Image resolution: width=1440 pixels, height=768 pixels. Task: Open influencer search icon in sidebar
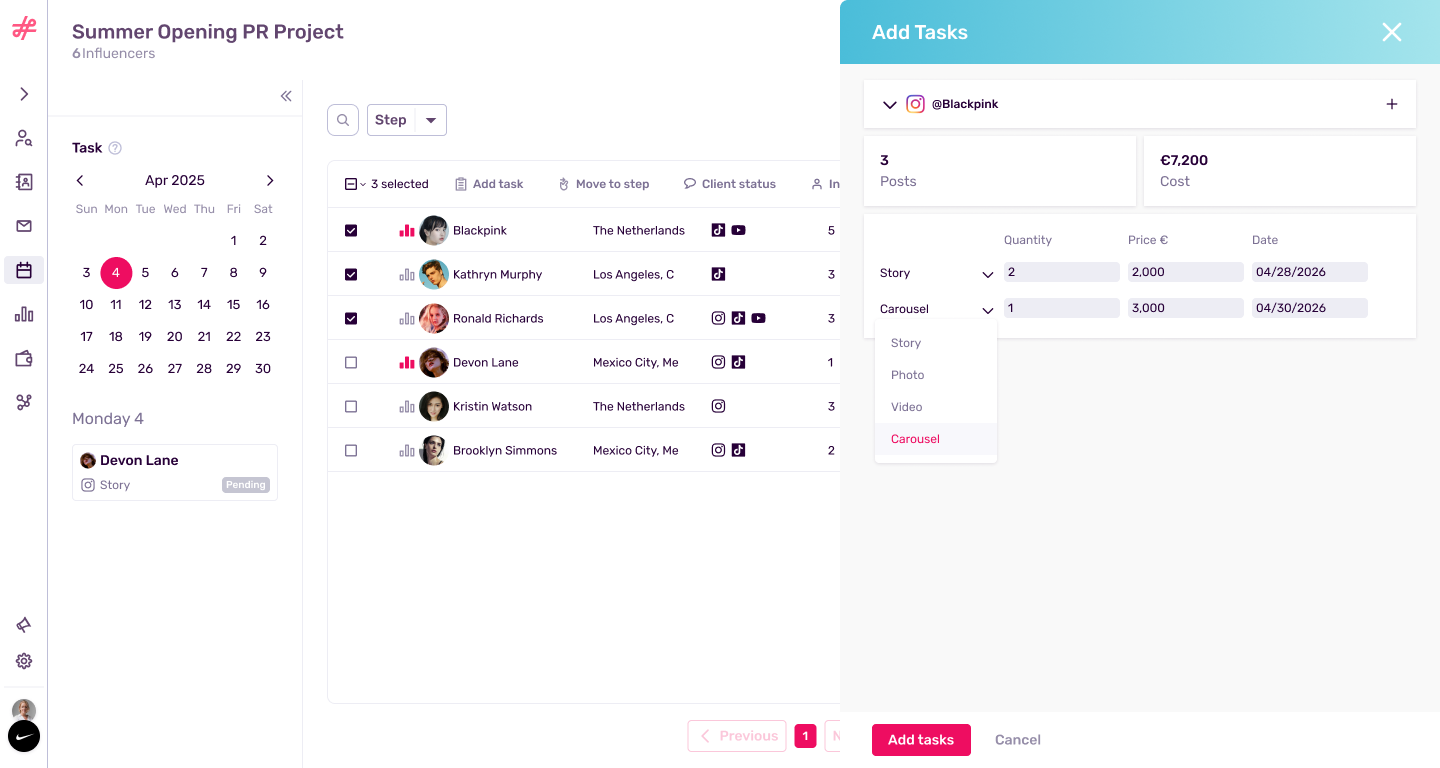pyautogui.click(x=24, y=138)
